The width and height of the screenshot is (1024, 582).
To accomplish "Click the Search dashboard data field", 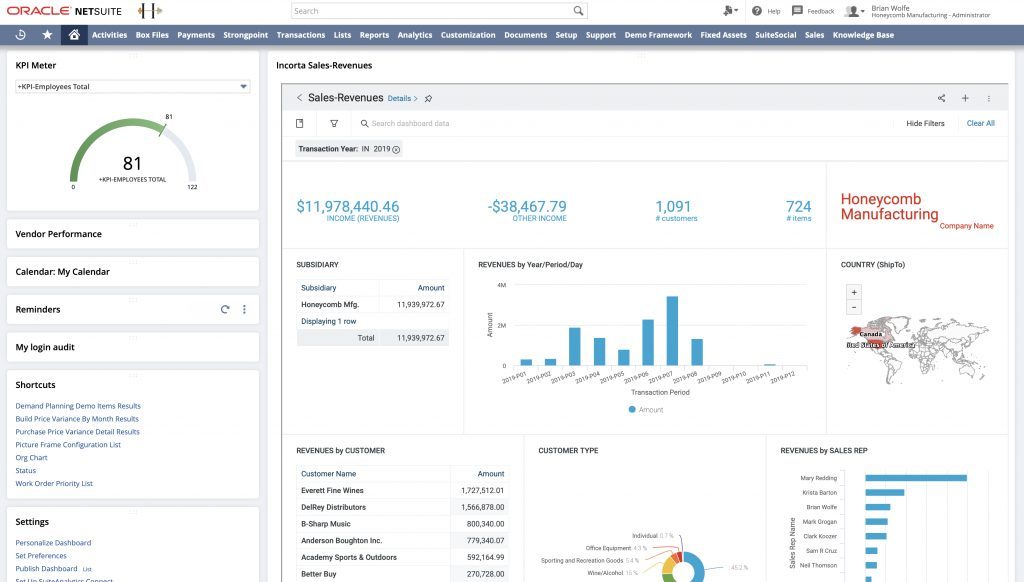I will click(410, 123).
